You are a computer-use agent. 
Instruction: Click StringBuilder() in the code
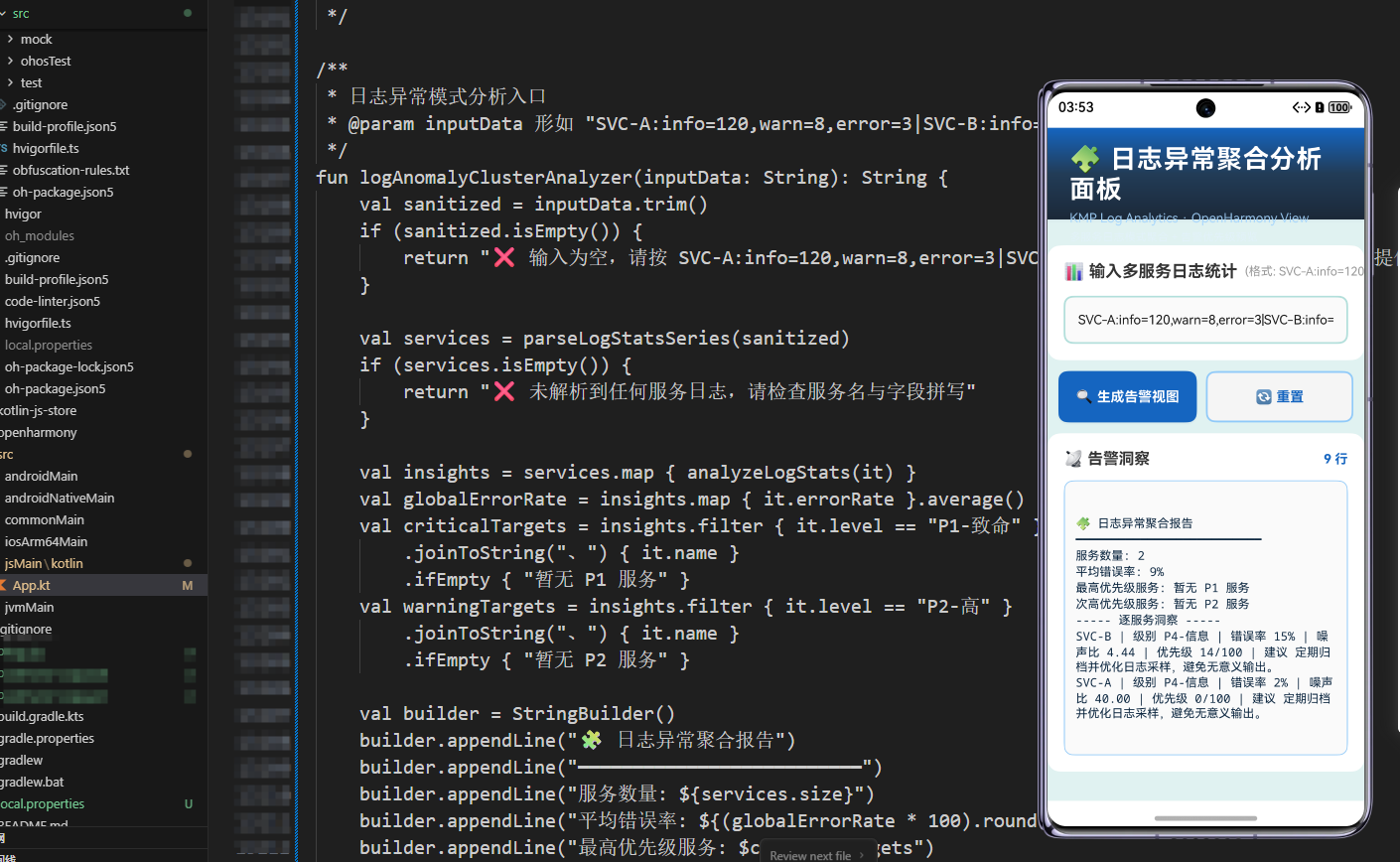pos(594,714)
